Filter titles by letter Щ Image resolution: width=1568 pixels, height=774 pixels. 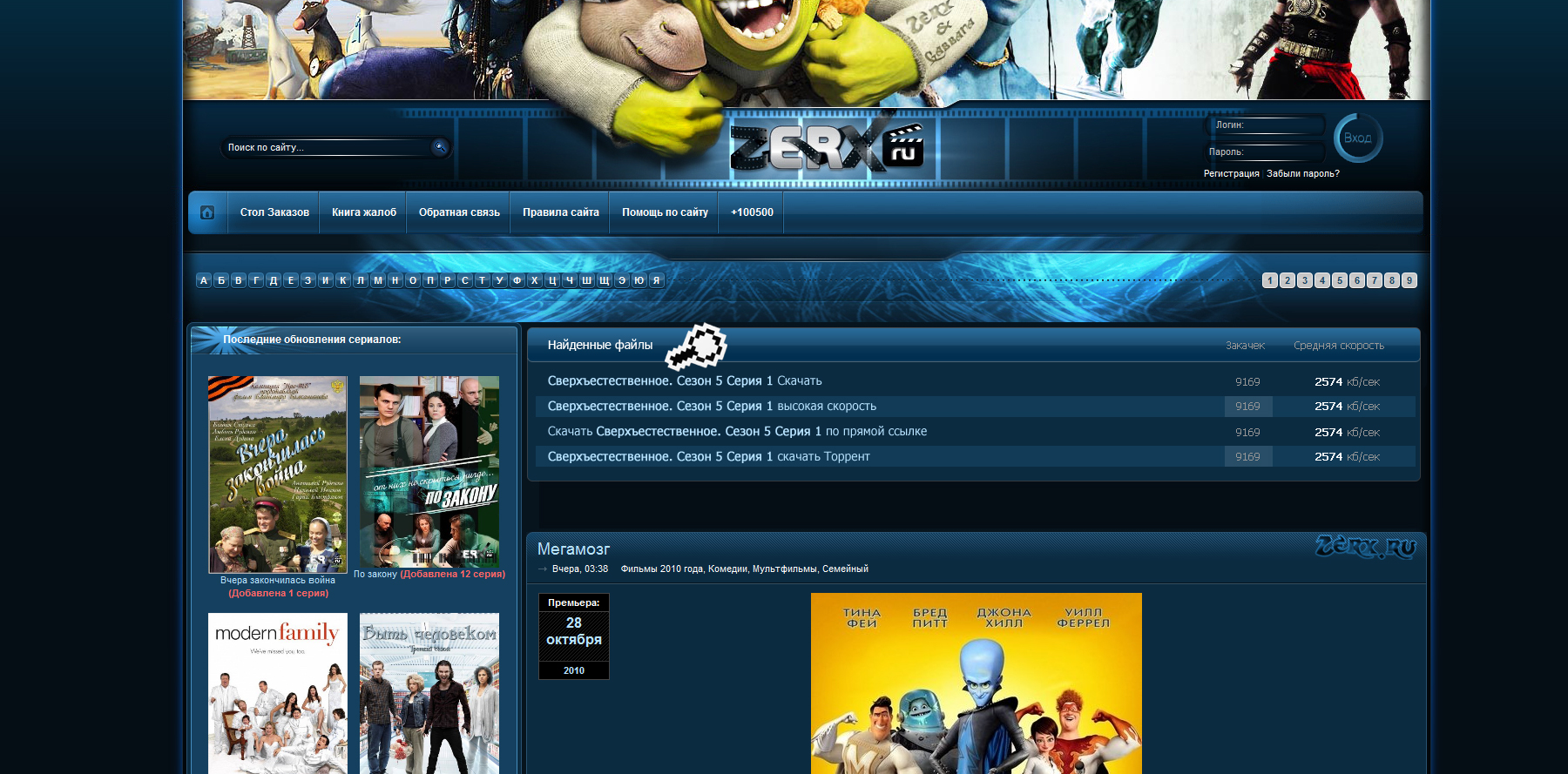point(605,280)
